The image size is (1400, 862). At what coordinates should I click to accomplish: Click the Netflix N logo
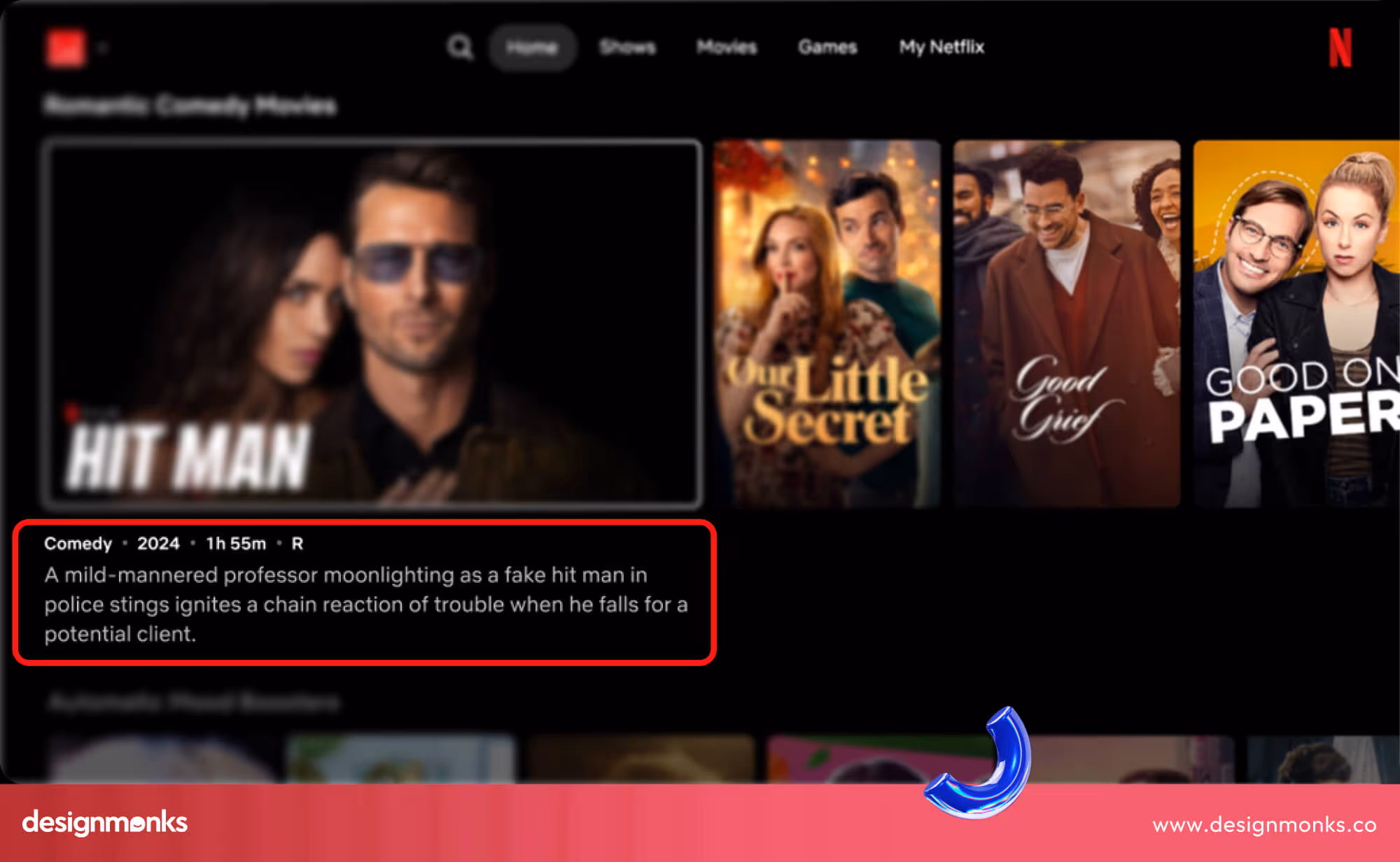click(x=1340, y=48)
